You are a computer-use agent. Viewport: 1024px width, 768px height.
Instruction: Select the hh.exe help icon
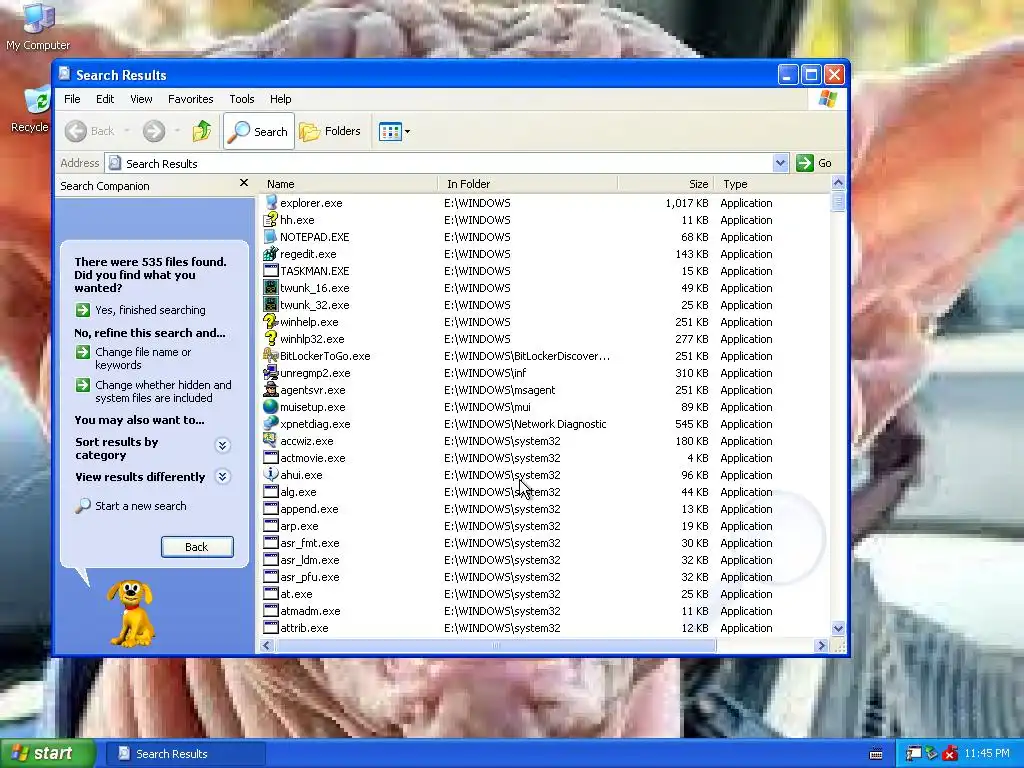click(270, 220)
